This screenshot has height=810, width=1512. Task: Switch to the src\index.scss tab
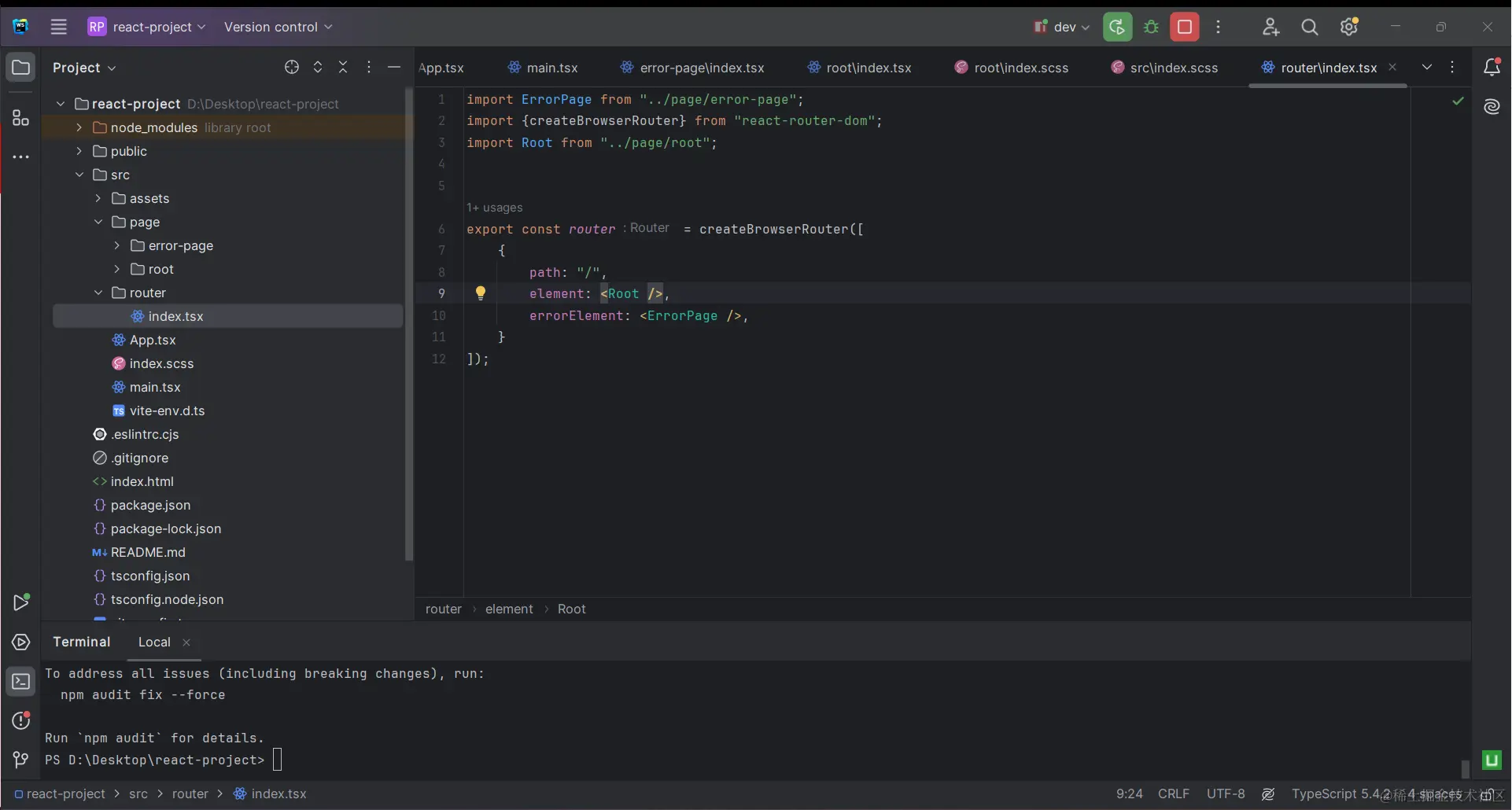pyautogui.click(x=1165, y=68)
